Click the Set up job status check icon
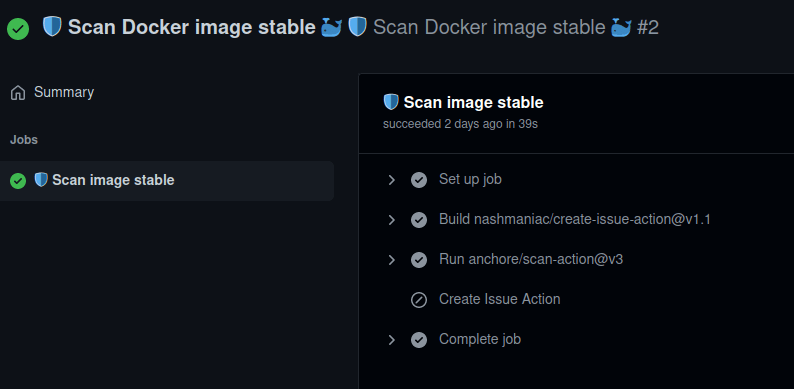 (419, 180)
